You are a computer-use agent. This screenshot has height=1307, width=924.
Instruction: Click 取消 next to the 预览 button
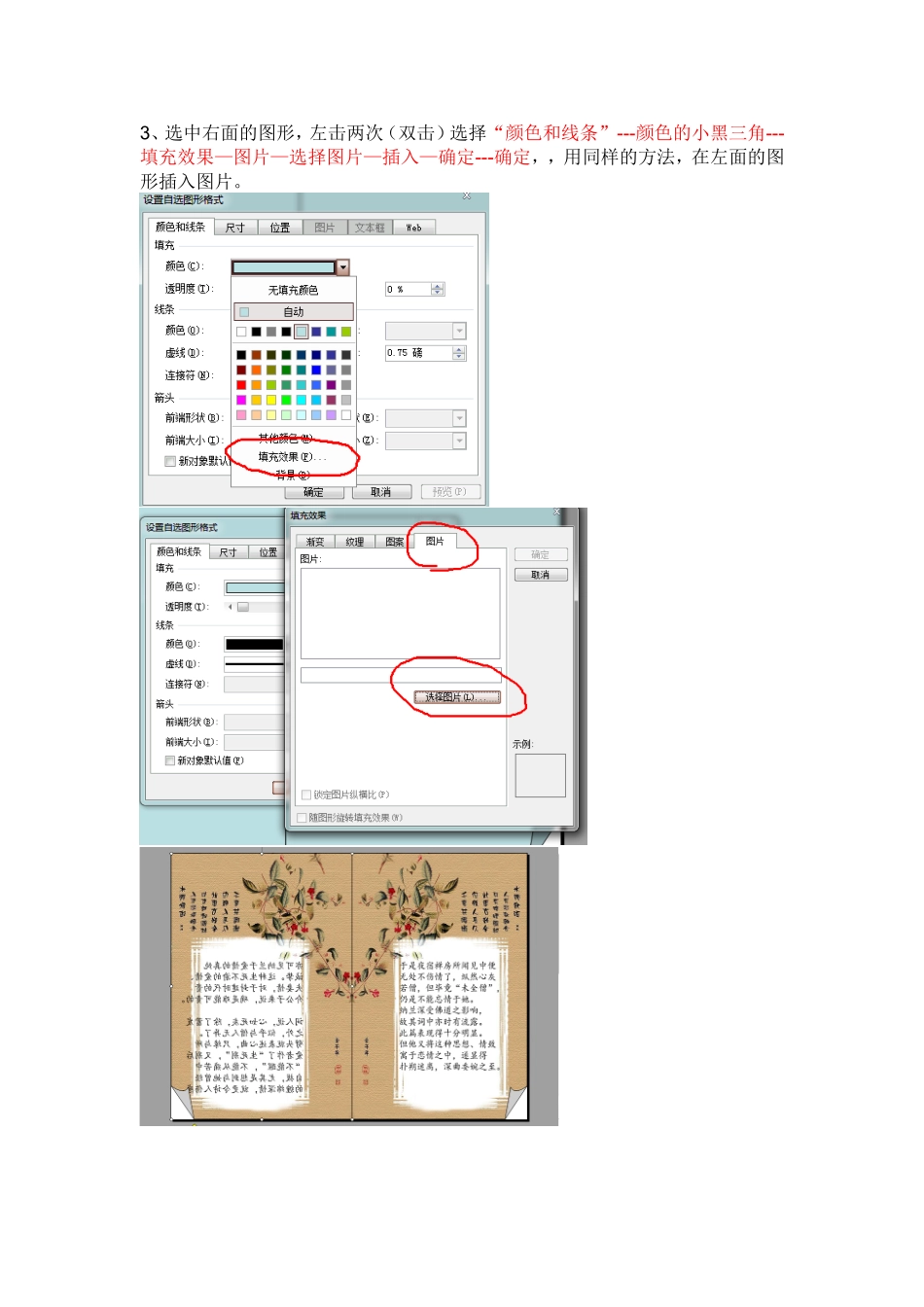coord(381,492)
